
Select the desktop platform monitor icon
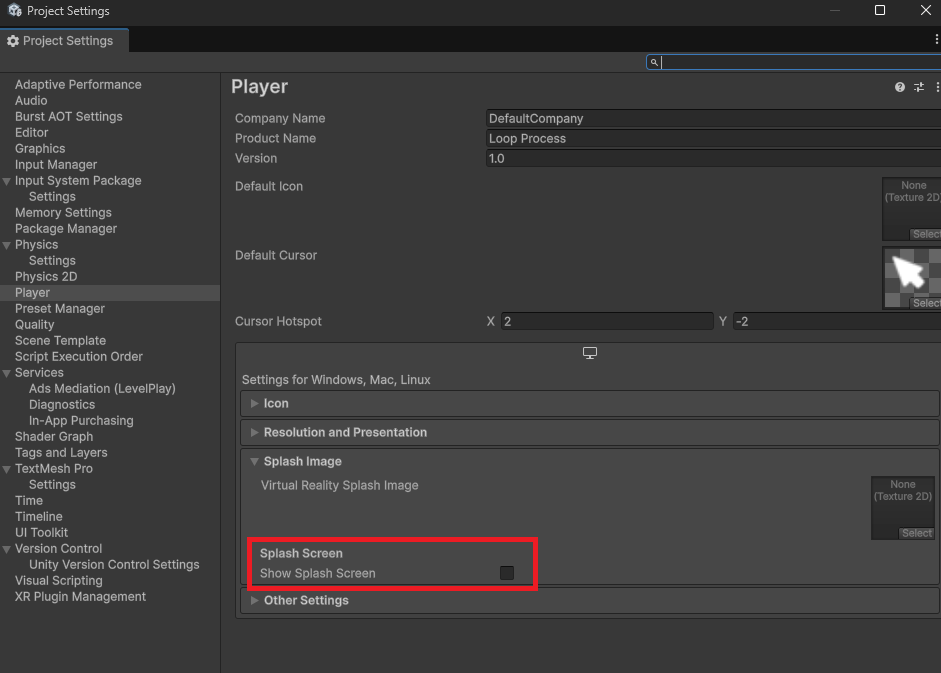(x=590, y=353)
